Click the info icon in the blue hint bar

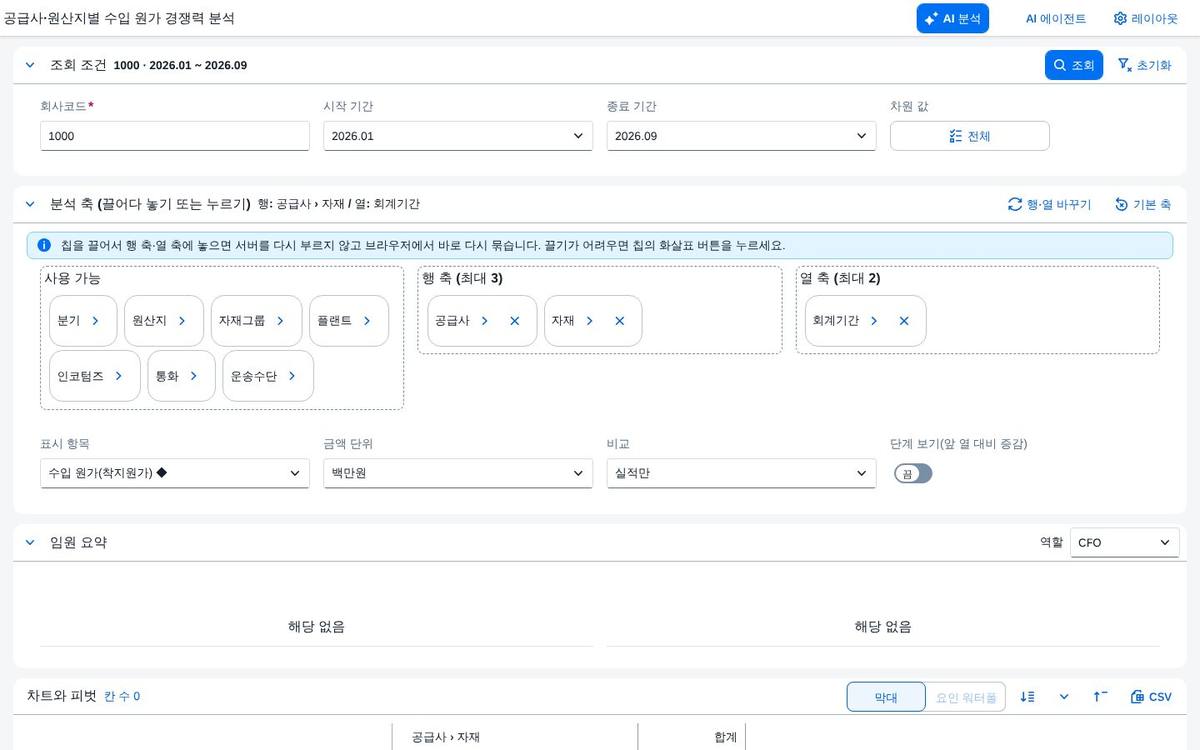[44, 245]
